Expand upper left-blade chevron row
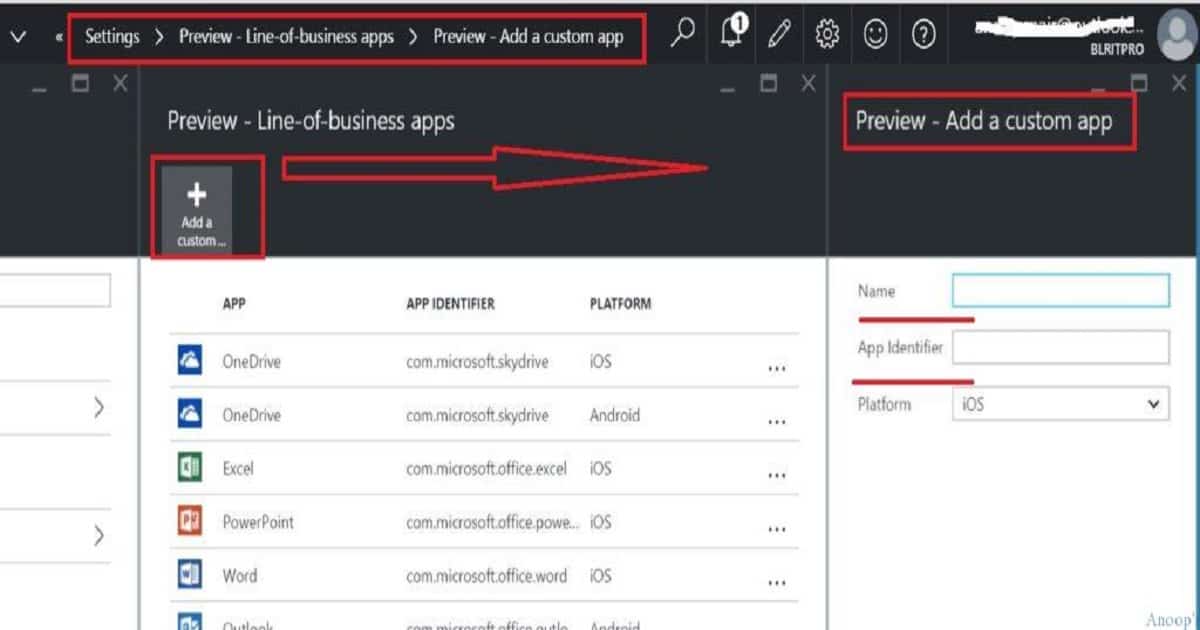Viewport: 1200px width, 630px height. click(98, 407)
